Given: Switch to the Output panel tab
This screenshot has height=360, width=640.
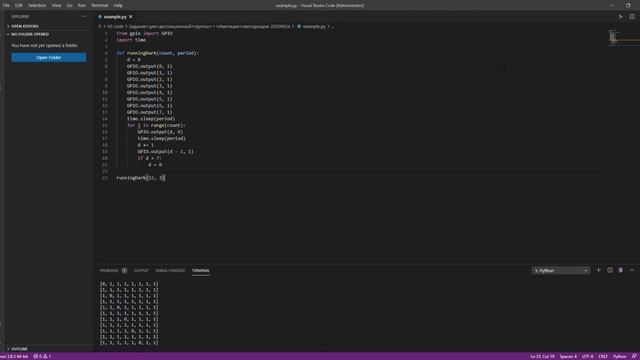Looking at the screenshot, I should click(141, 270).
